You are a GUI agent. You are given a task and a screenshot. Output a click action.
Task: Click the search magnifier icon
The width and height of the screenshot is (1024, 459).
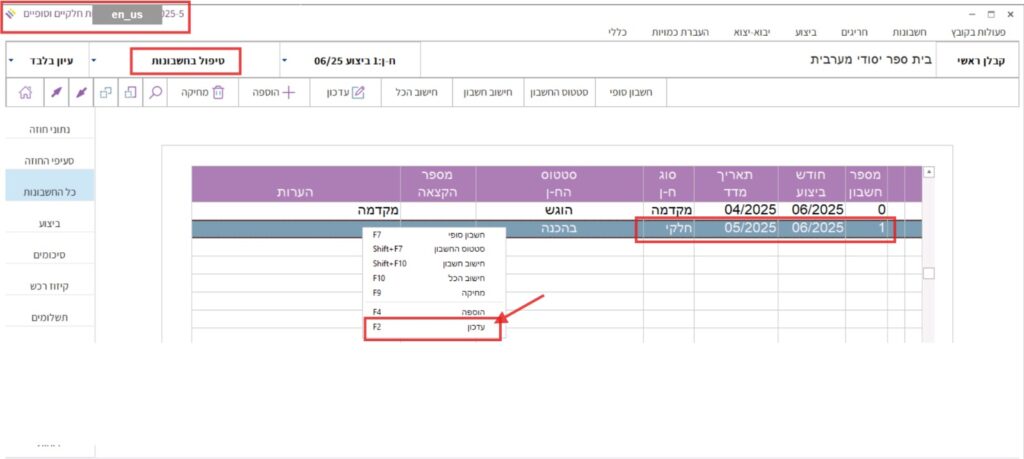click(x=156, y=92)
